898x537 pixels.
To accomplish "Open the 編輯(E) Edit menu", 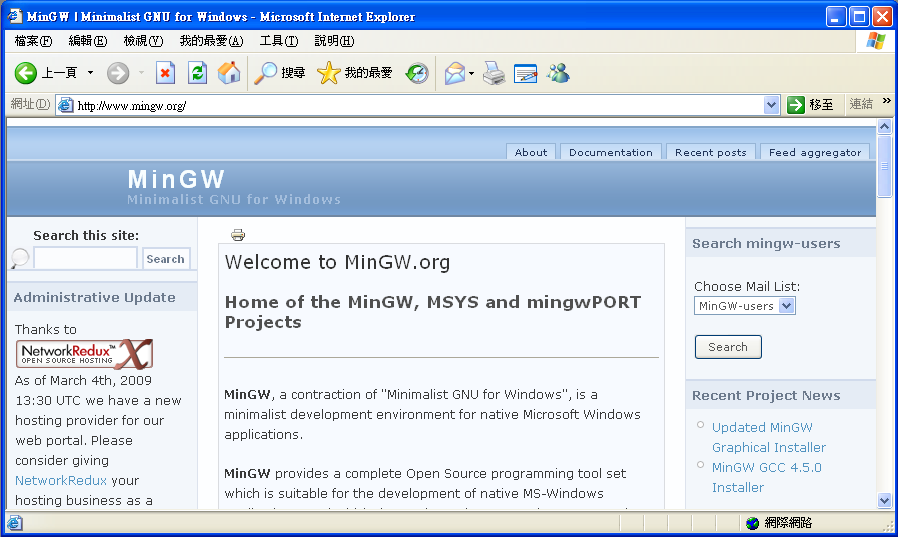I will [x=88, y=41].
